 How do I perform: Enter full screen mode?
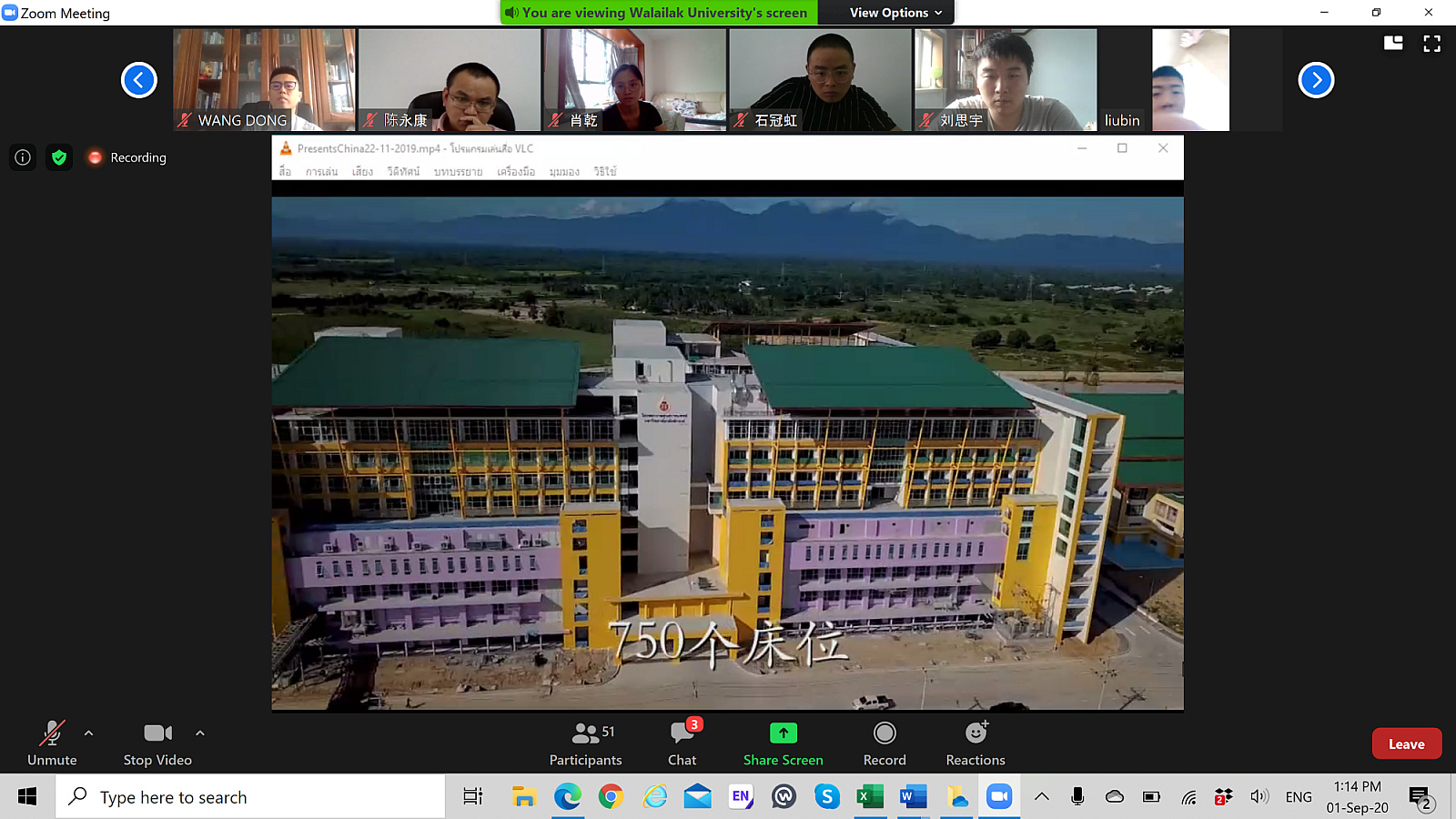pyautogui.click(x=1431, y=44)
